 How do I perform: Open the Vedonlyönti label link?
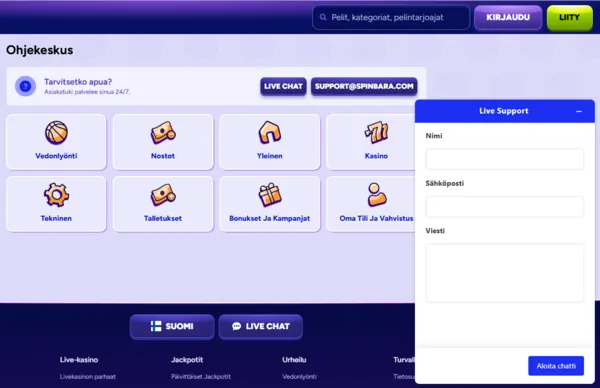tap(56, 156)
